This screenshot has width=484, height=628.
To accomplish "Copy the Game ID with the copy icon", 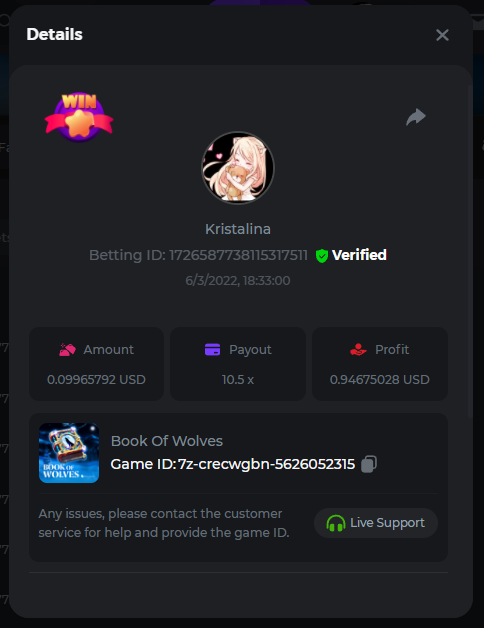I will coord(369,464).
